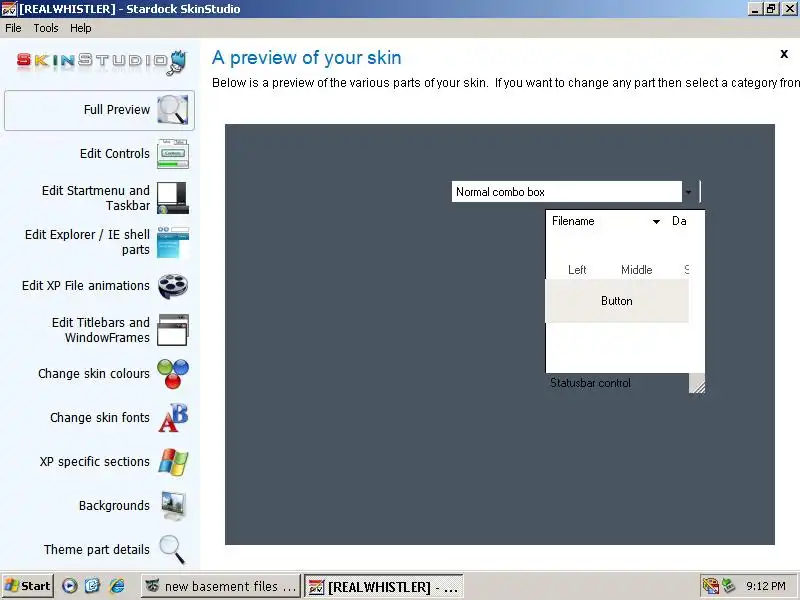This screenshot has height=600, width=800.
Task: Close the preview panel with X
Action: point(784,54)
